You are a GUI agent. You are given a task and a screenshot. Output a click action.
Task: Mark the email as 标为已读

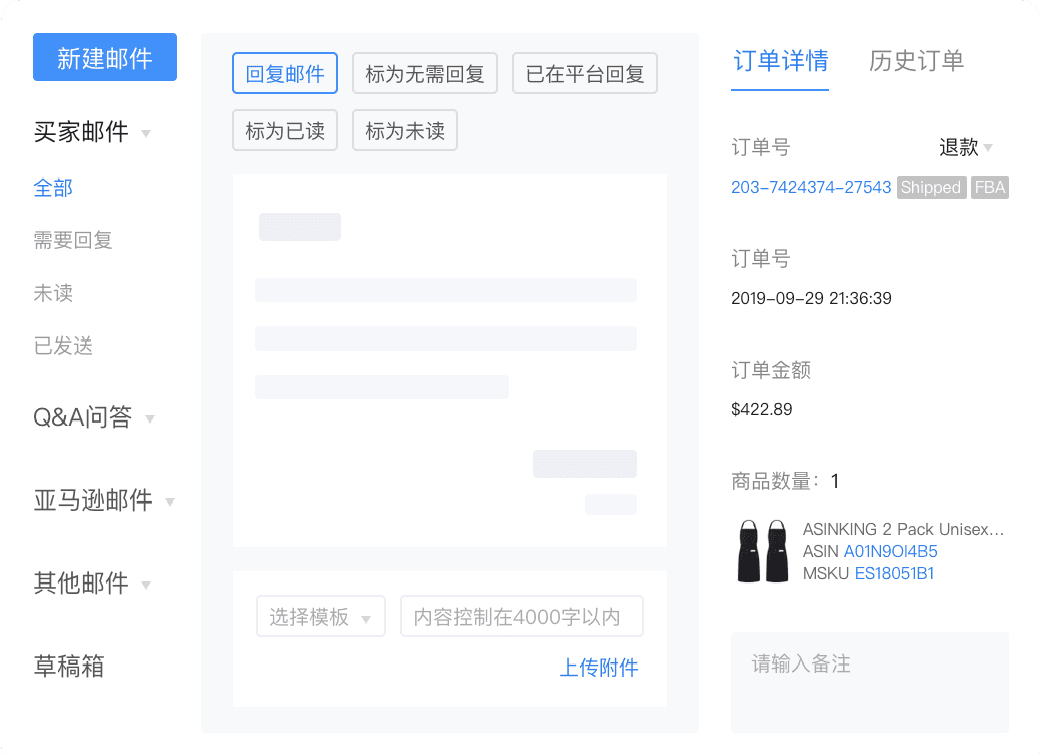(284, 129)
